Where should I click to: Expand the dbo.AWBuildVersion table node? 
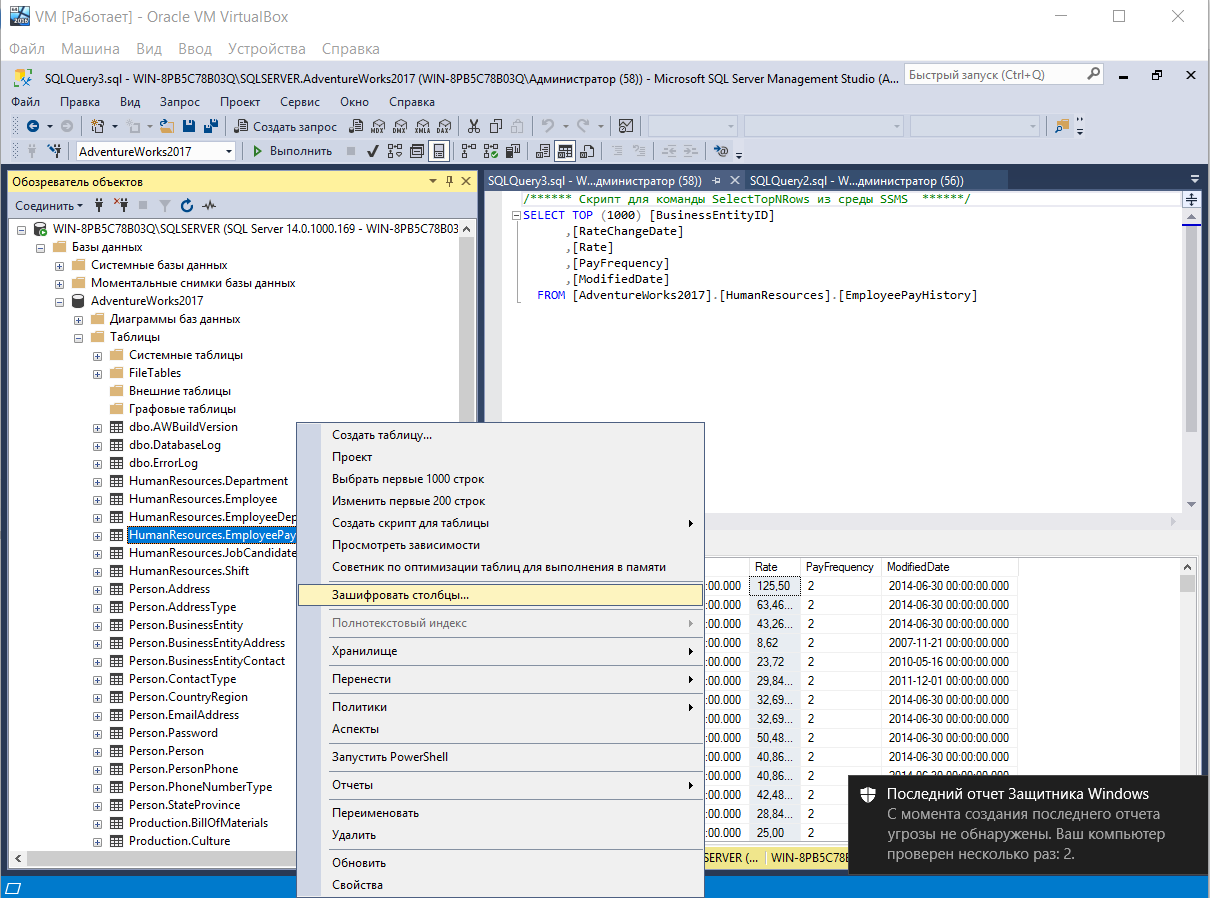[98, 427]
